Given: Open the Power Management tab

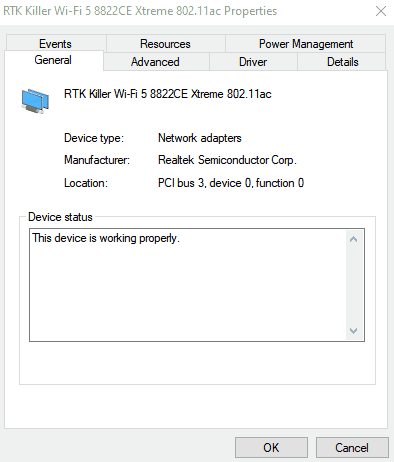Looking at the screenshot, I should (x=306, y=44).
